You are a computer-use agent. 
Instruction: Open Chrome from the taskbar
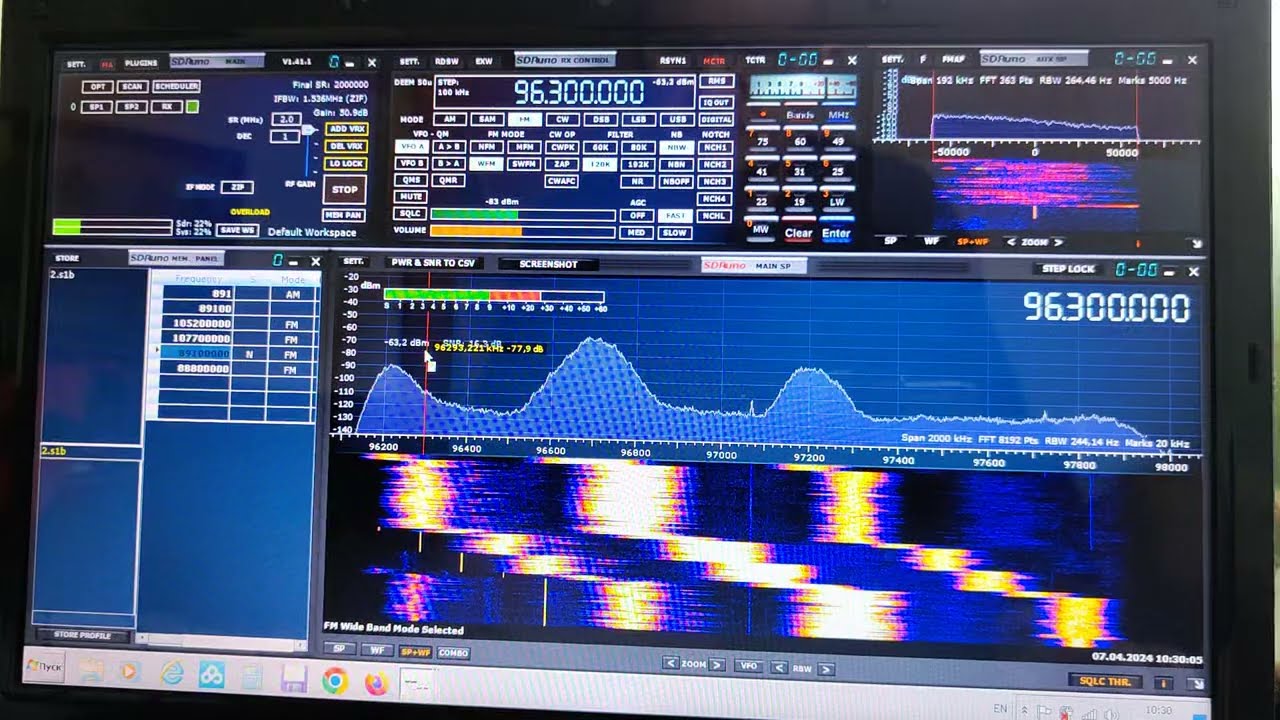[x=334, y=682]
